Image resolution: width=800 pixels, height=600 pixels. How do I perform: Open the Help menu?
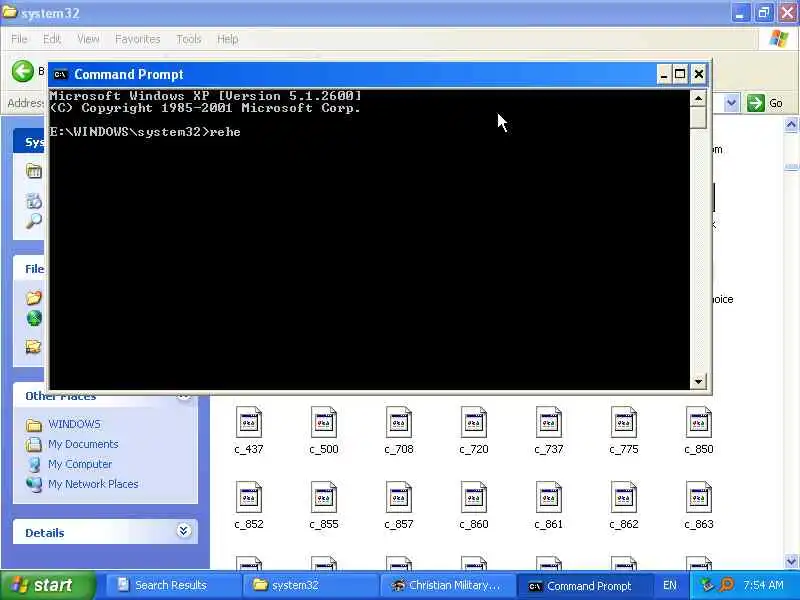click(228, 39)
